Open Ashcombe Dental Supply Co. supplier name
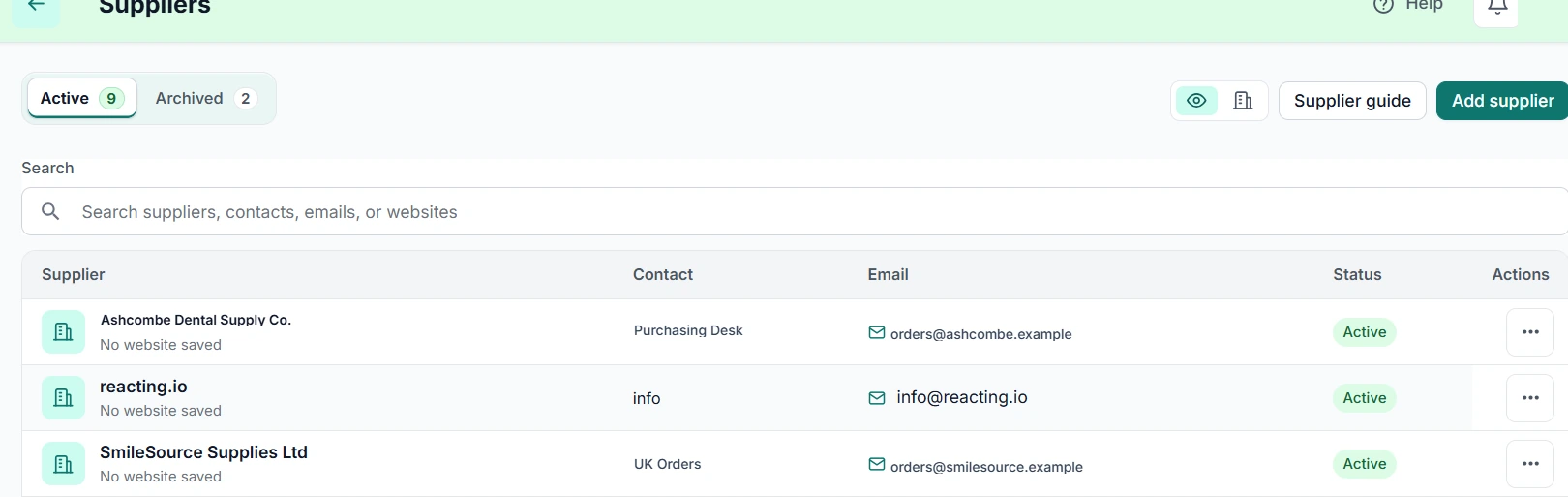The height and width of the screenshot is (497, 1568). [196, 320]
